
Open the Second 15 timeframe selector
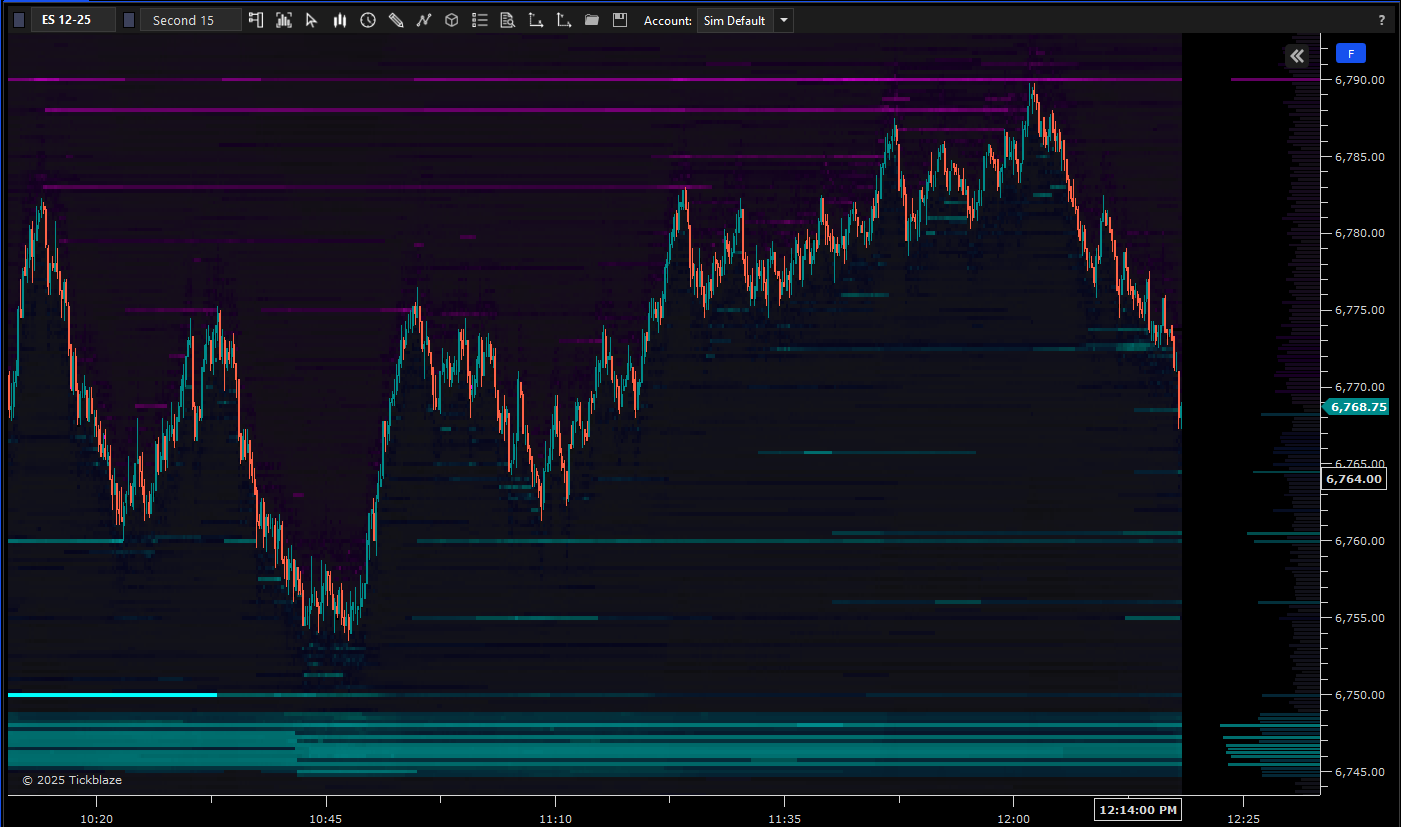(x=190, y=20)
